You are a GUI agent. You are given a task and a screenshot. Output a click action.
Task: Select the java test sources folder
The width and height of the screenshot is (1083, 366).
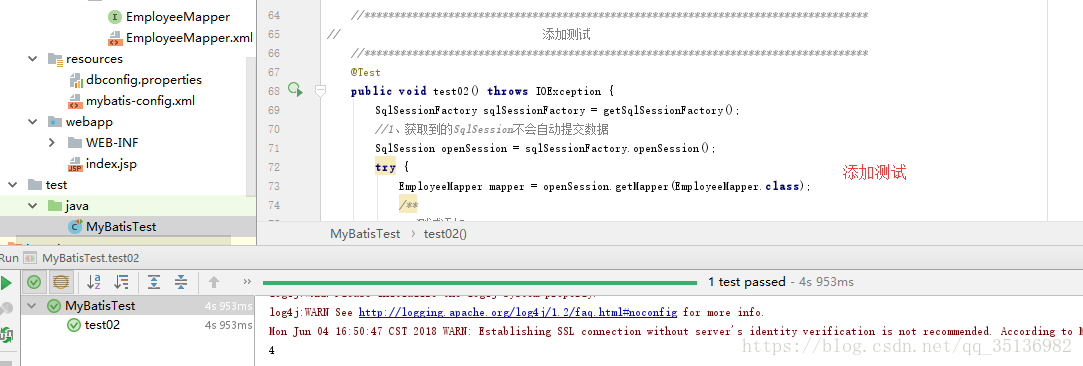point(77,206)
